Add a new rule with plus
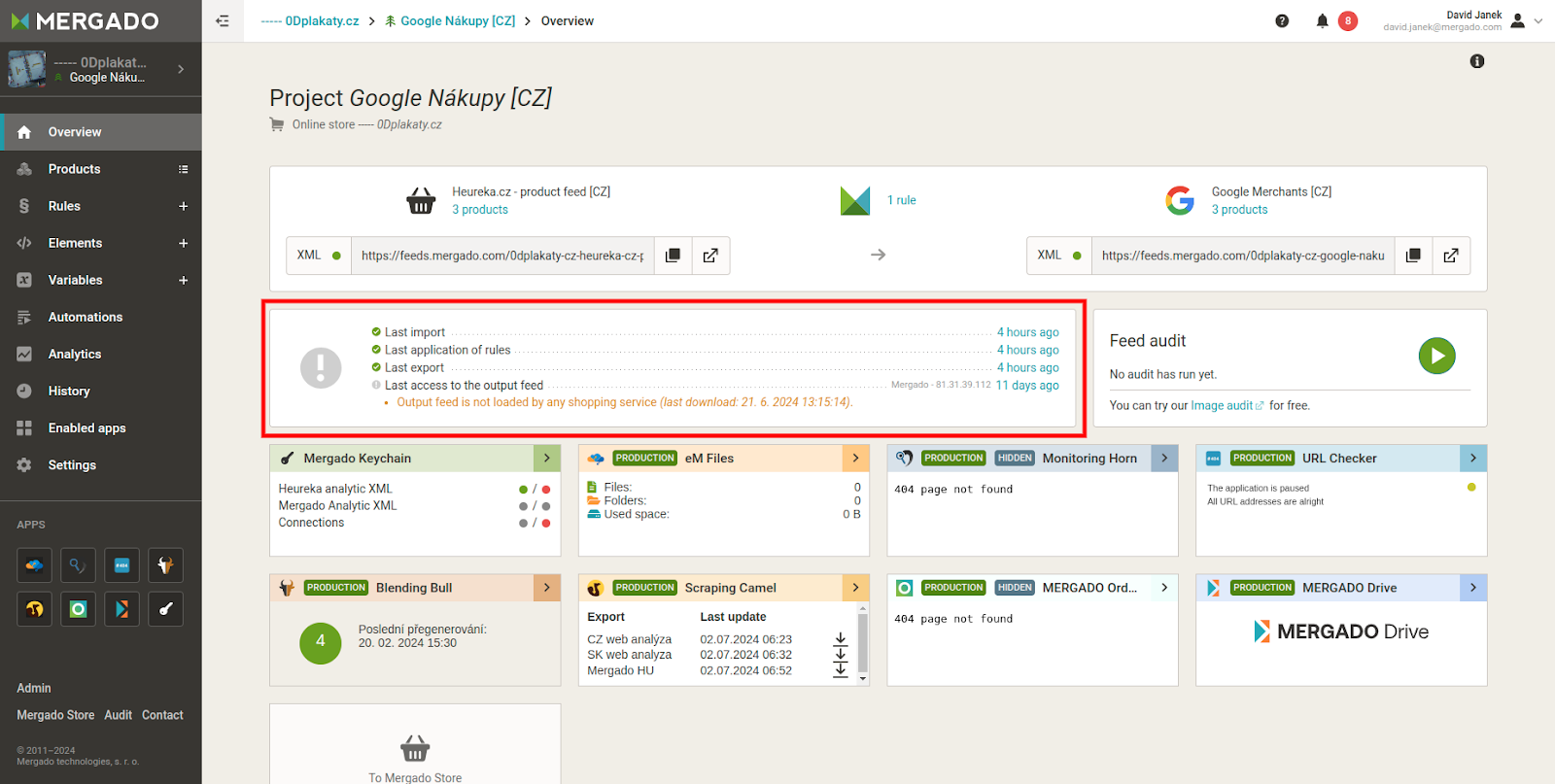 (183, 206)
